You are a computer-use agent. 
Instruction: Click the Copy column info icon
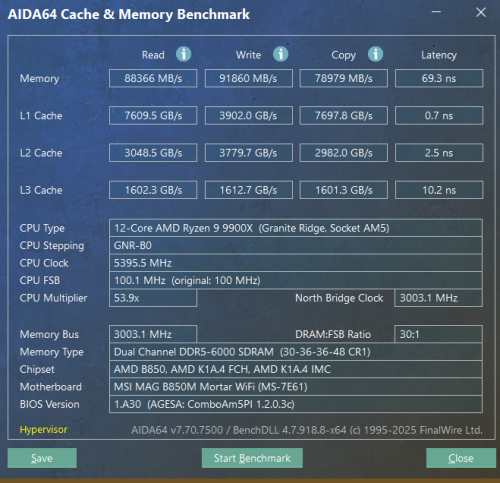click(375, 54)
